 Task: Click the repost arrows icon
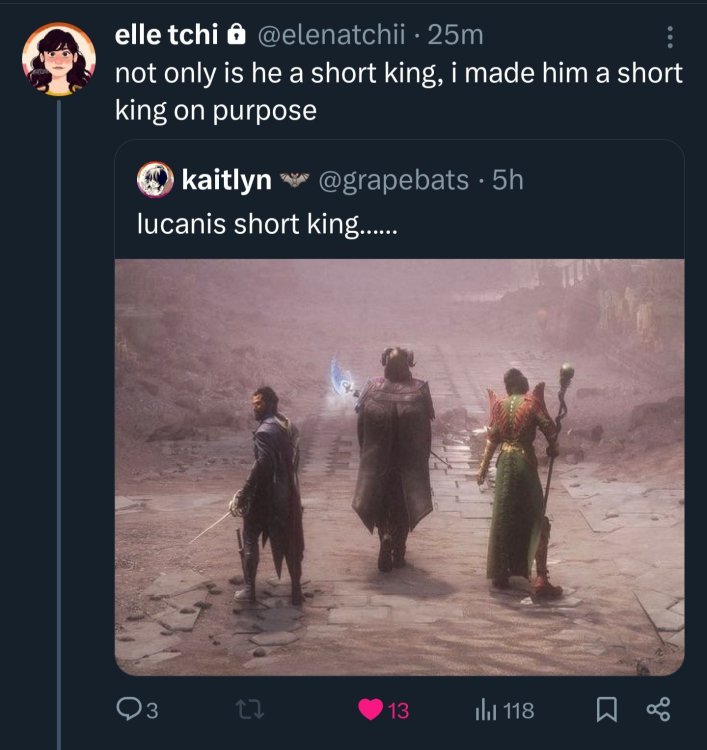pyautogui.click(x=244, y=711)
